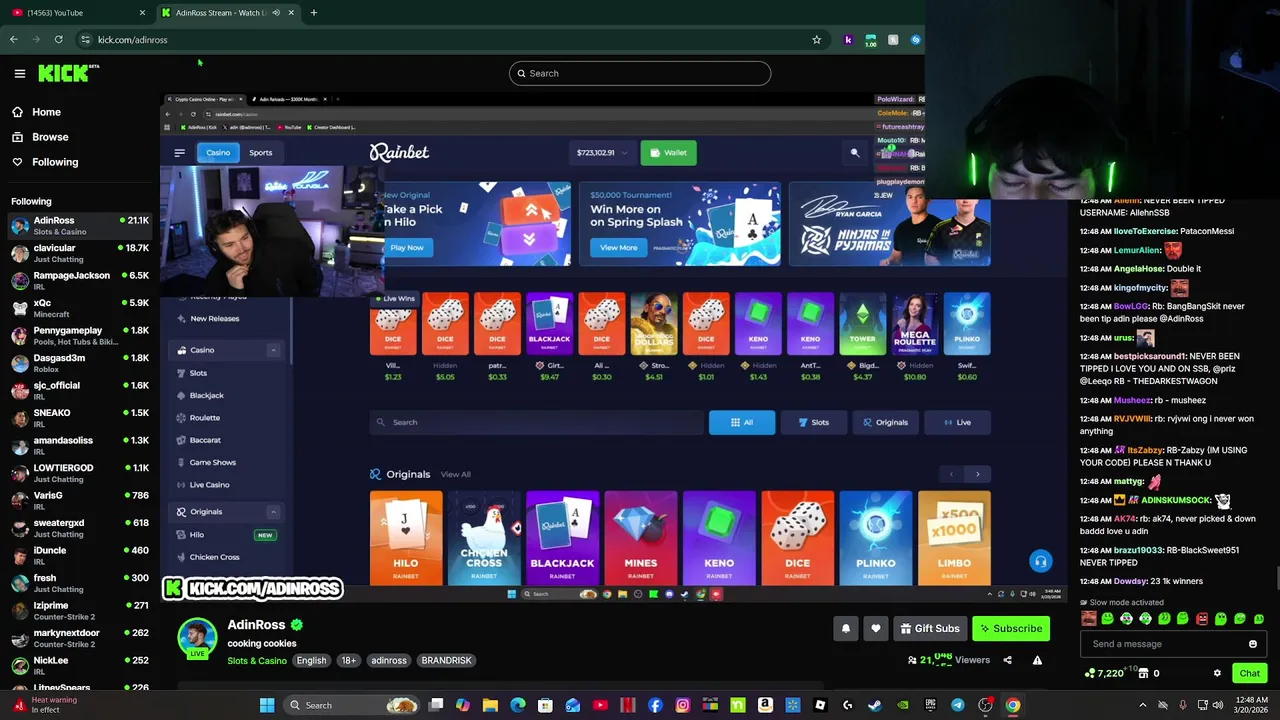Open File Explorer from the taskbar
1280x720 pixels.
click(490, 705)
